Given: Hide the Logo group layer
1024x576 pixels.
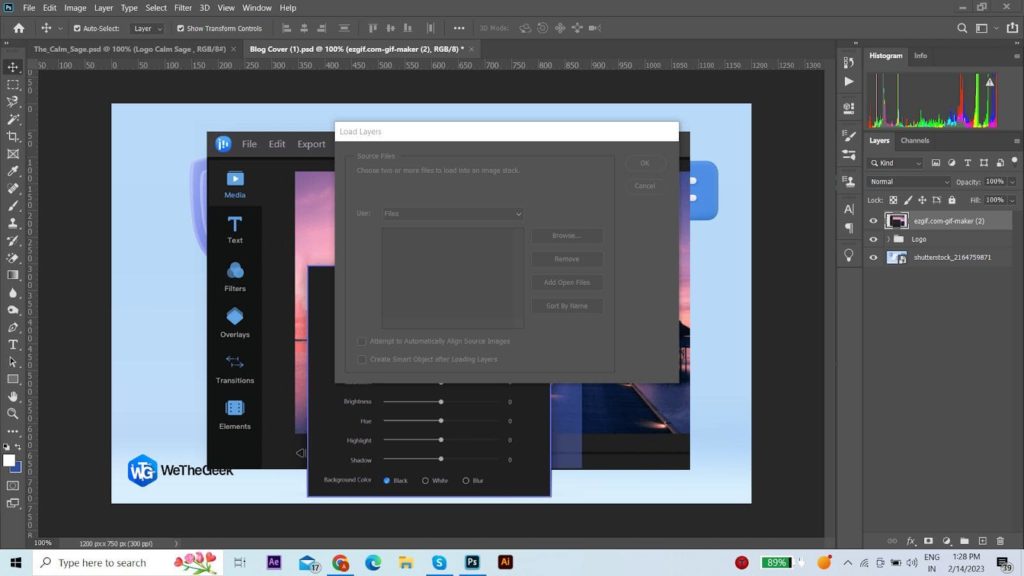Looking at the screenshot, I should pos(873,240).
